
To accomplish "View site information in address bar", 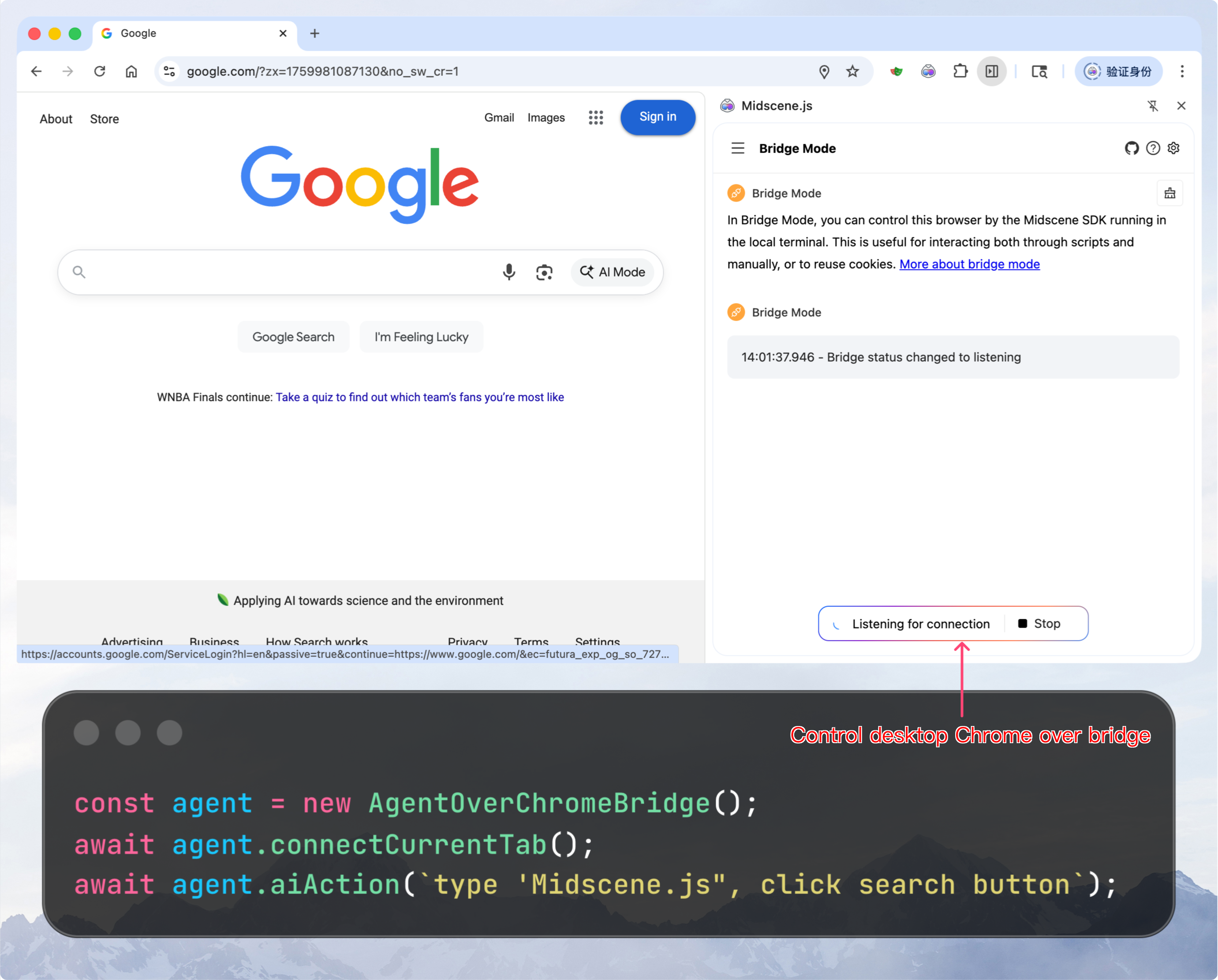I will (x=169, y=71).
